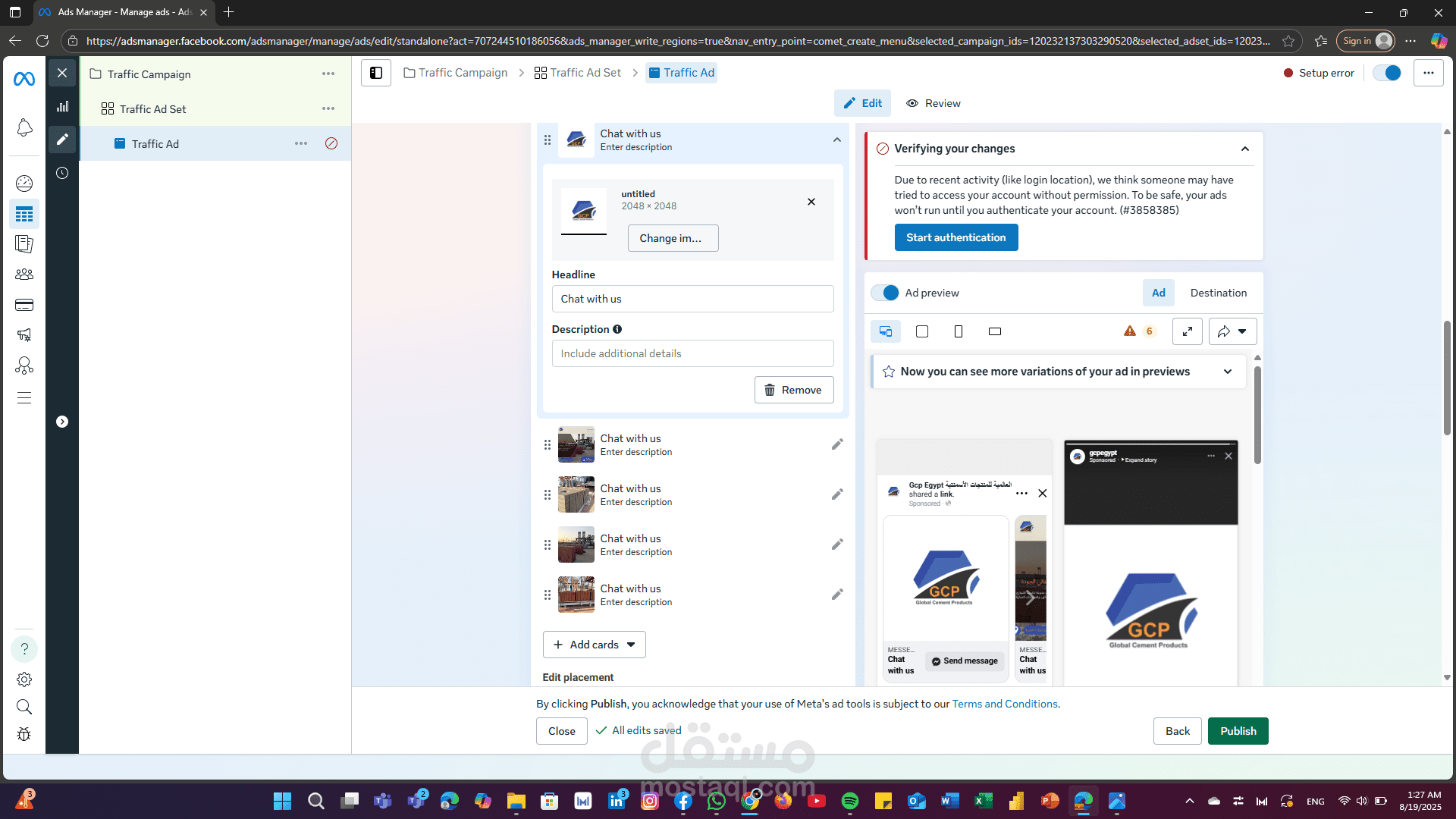Select vertical mobile preview format
Viewport: 1456px width, 819px height.
[x=959, y=331]
